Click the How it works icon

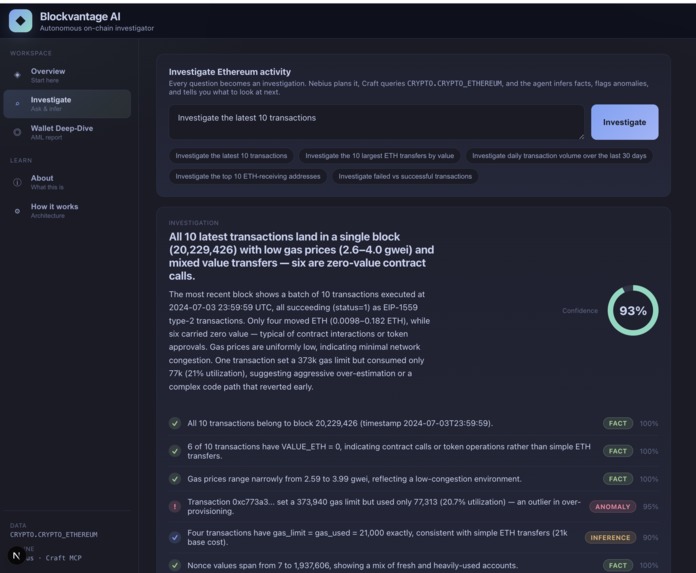coord(17,211)
